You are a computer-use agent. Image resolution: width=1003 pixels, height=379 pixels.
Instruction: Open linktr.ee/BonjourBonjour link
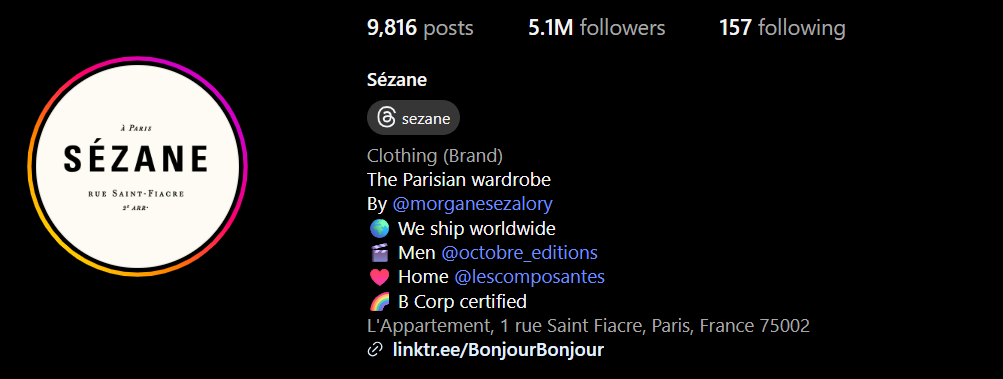[x=498, y=350]
